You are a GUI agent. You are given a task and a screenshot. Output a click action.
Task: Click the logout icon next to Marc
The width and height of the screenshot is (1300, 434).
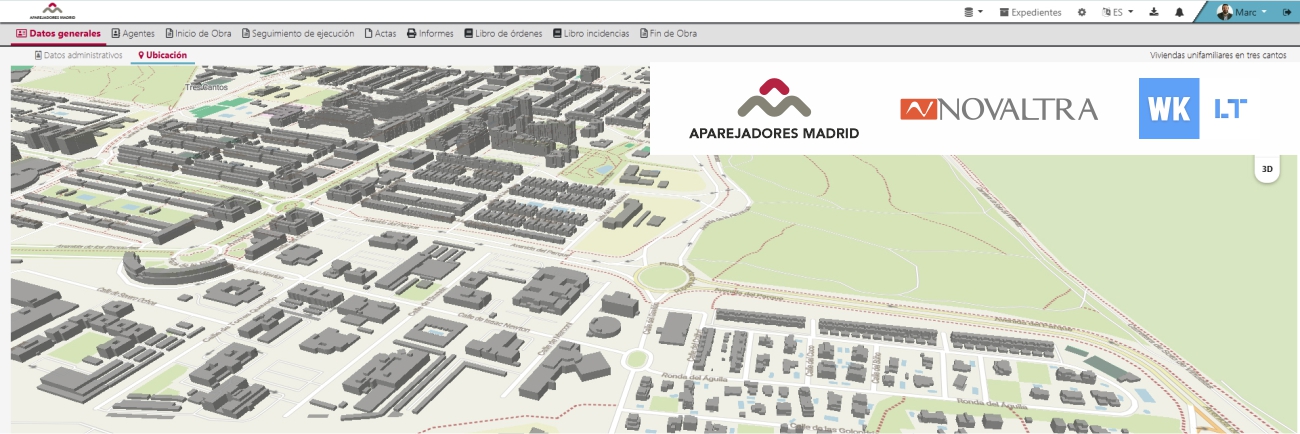coord(1286,12)
